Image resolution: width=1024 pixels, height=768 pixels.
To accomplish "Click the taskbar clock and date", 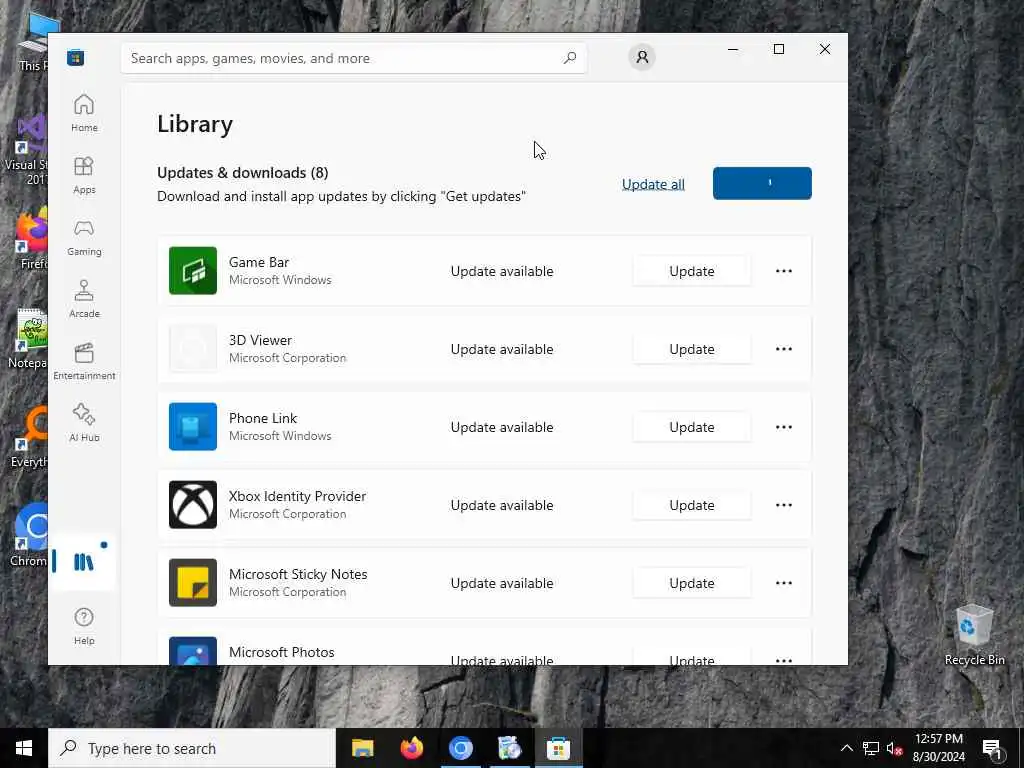I will coord(939,748).
